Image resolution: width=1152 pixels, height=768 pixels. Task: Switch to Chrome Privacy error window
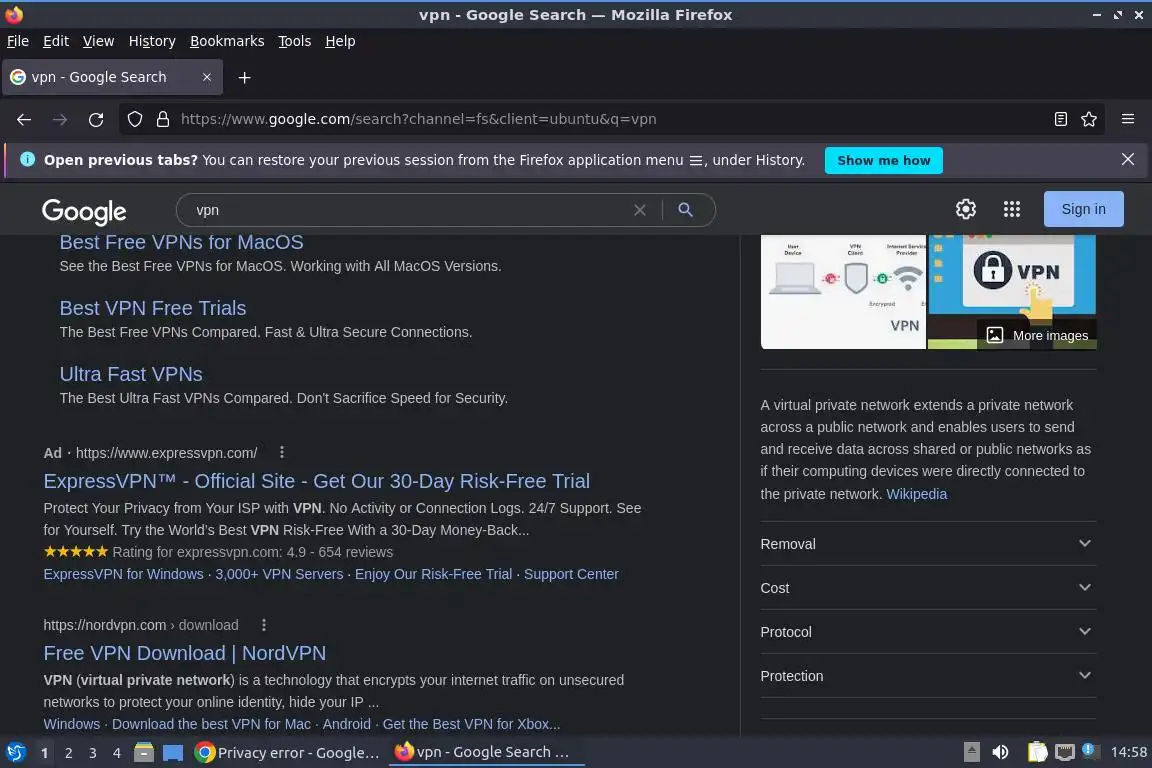(287, 753)
